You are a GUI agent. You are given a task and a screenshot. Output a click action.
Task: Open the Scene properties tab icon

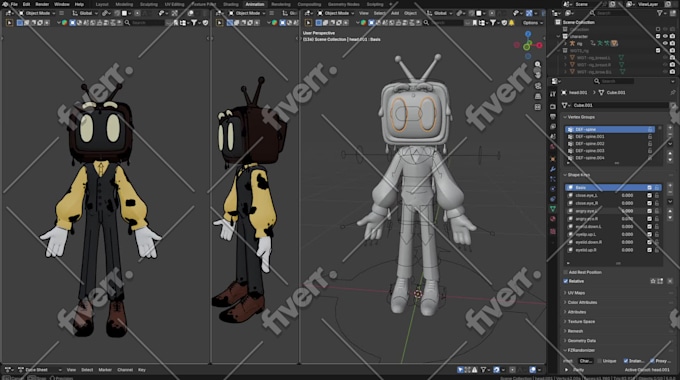[552, 137]
